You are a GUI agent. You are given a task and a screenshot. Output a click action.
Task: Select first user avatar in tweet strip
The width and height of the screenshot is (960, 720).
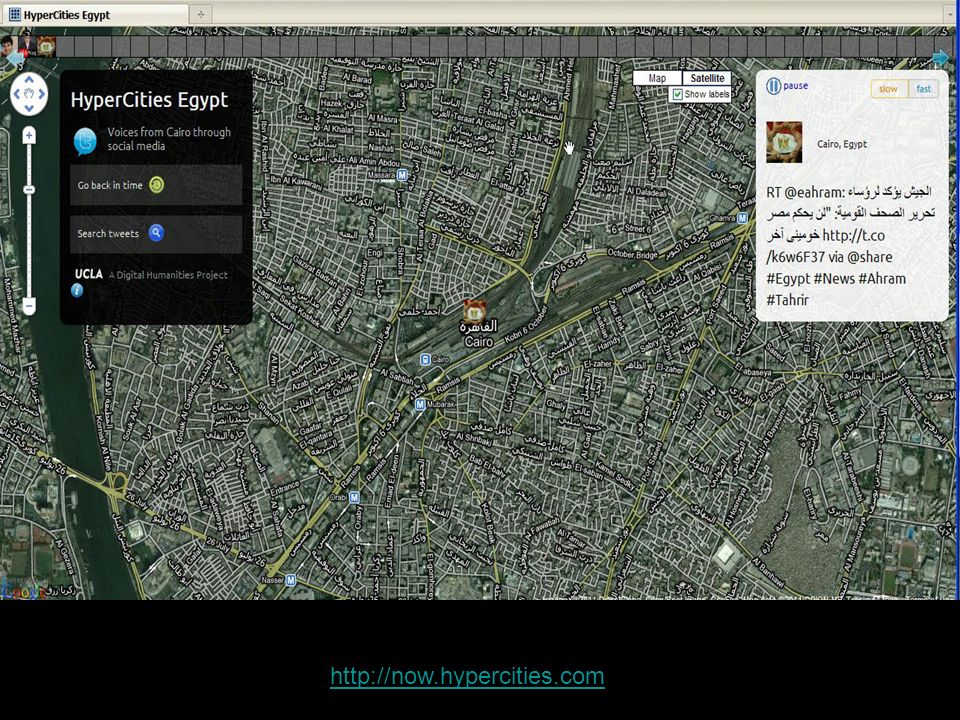pyautogui.click(x=7, y=45)
